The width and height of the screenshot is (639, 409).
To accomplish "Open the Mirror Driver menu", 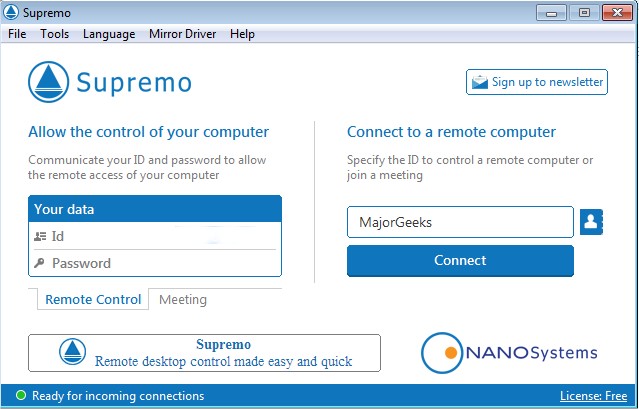I will [x=182, y=34].
